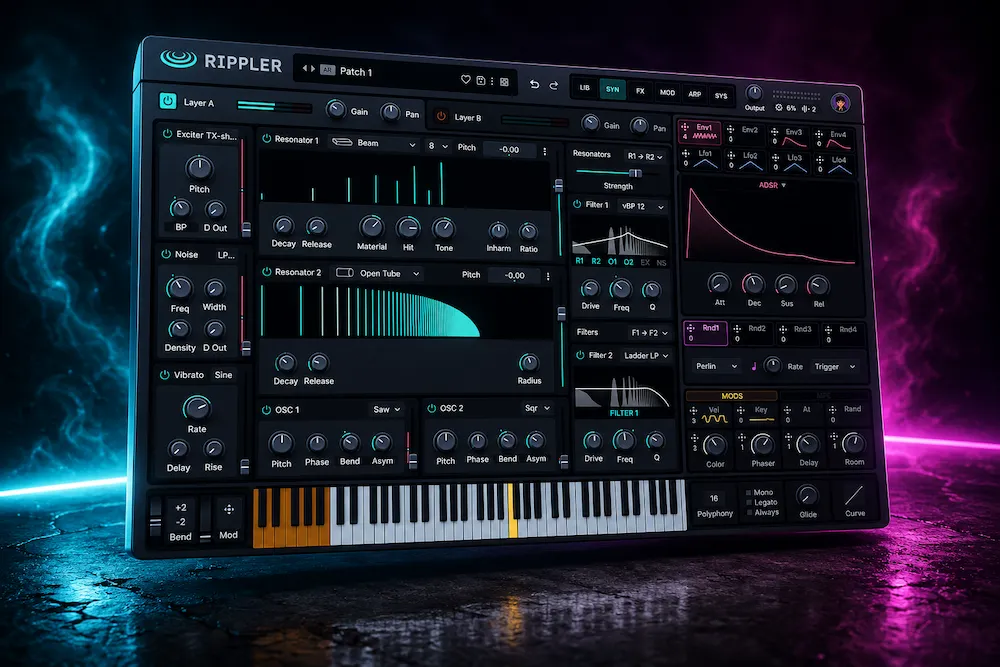The width and height of the screenshot is (1000, 667).
Task: Open Filter 2 Ladder LP dropdown
Action: point(645,356)
